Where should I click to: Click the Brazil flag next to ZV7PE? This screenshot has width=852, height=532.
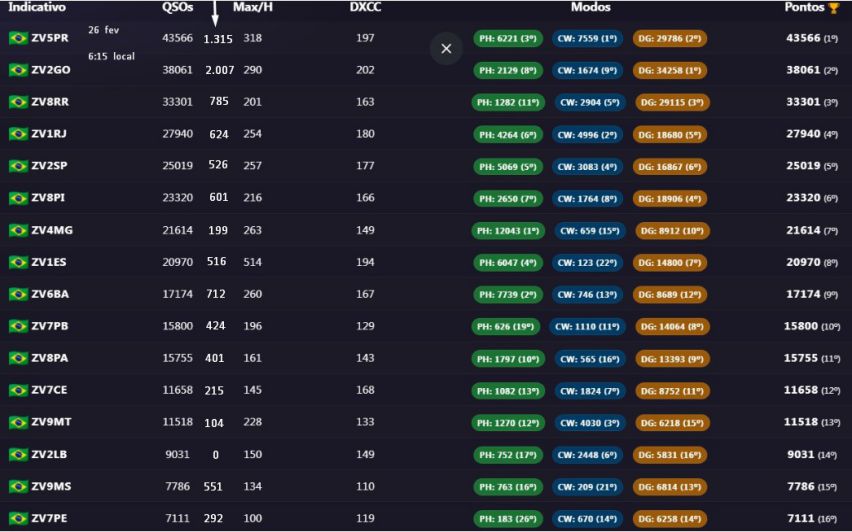click(x=18, y=518)
